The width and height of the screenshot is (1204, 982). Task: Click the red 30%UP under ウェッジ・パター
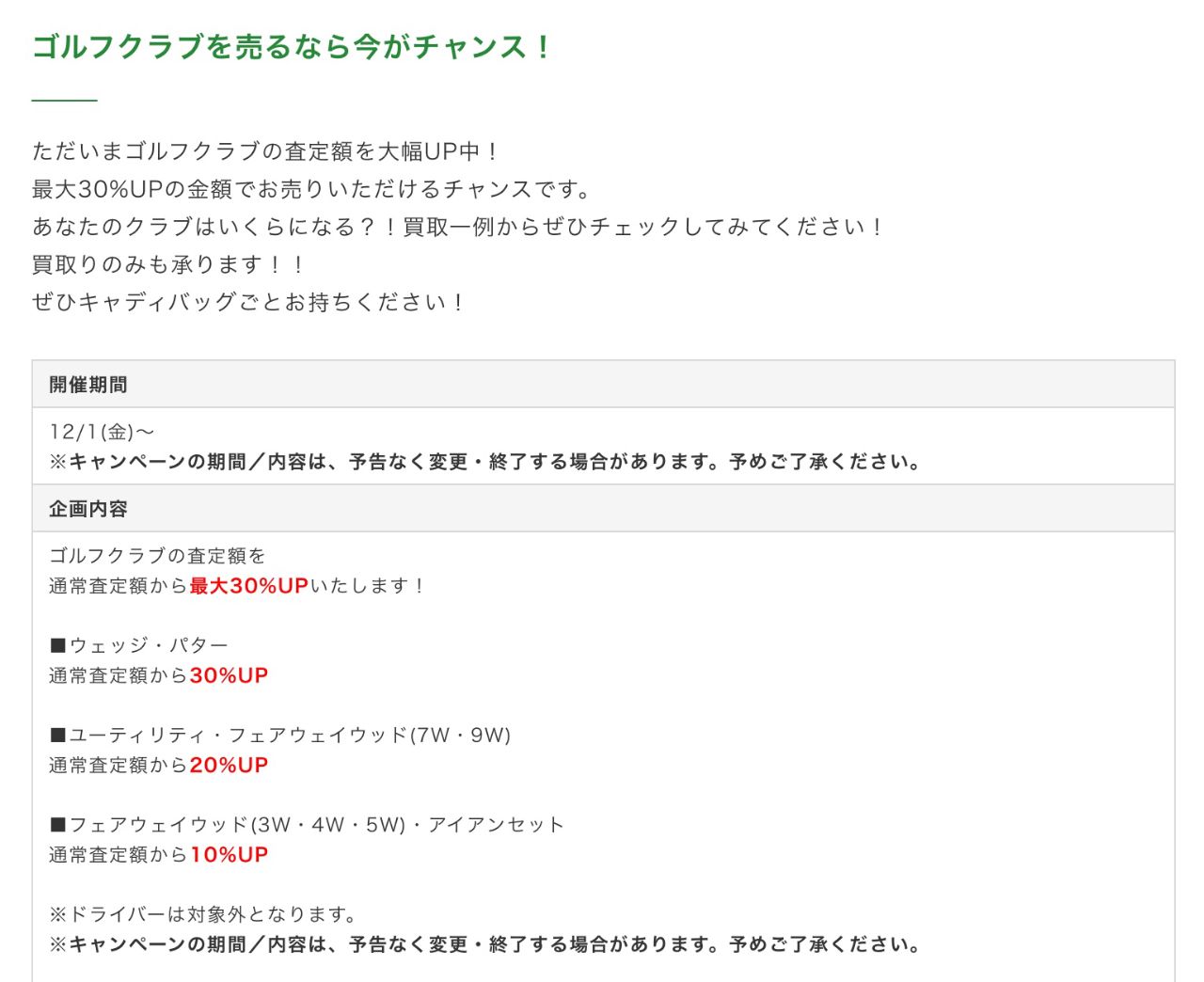click(x=229, y=675)
